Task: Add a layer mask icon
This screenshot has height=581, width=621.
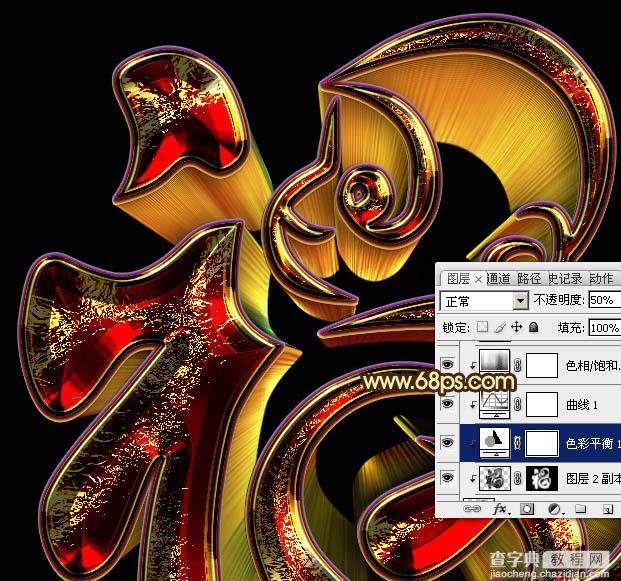Action: 527,509
